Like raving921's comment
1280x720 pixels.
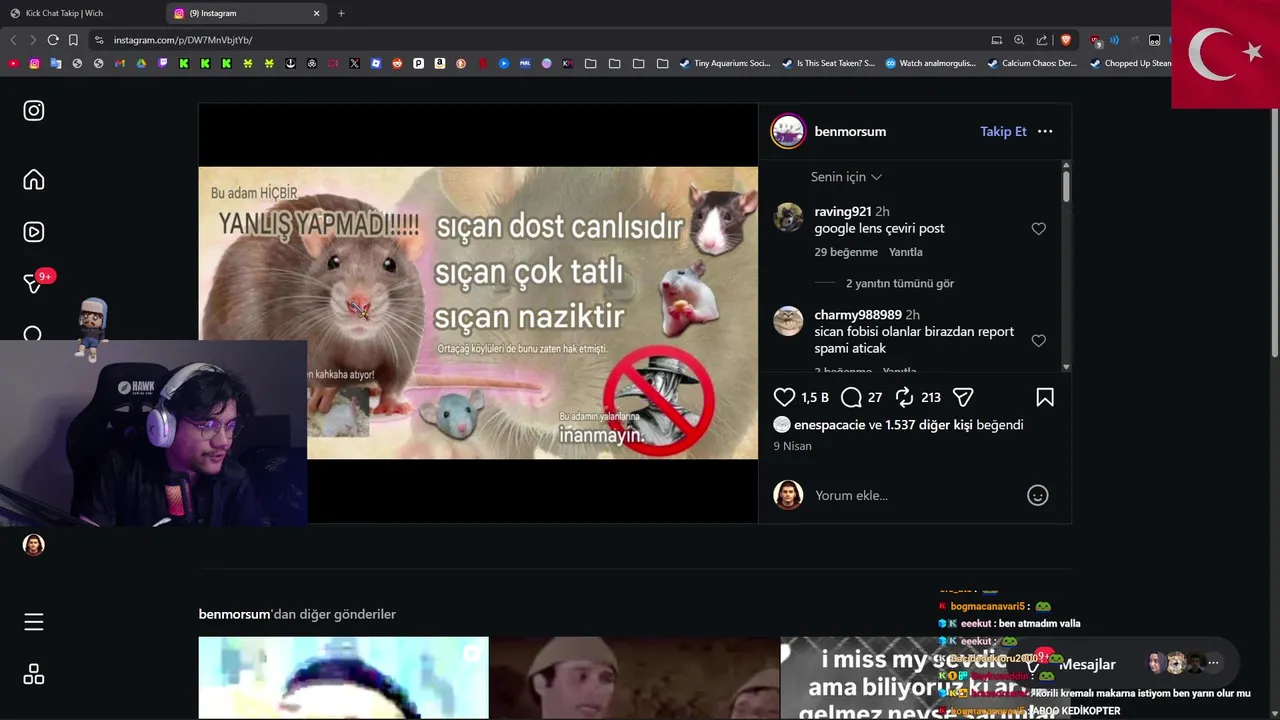1038,229
